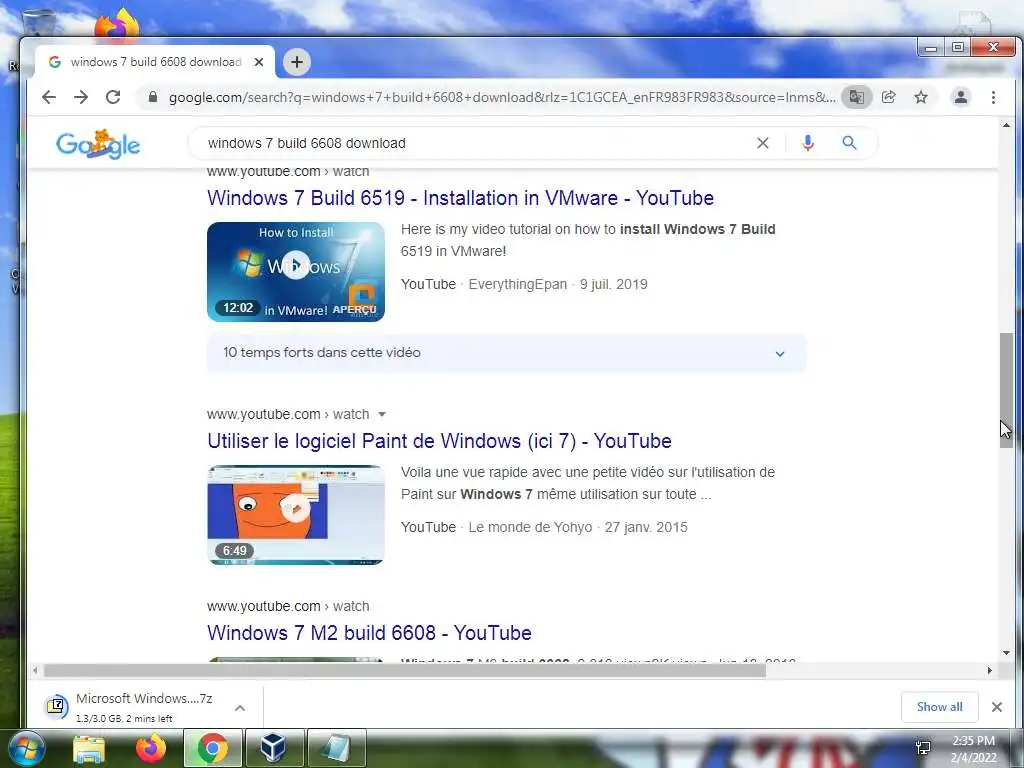Viewport: 1024px width, 768px height.
Task: Close the windows 7 build 6608 tab
Action: 259,62
